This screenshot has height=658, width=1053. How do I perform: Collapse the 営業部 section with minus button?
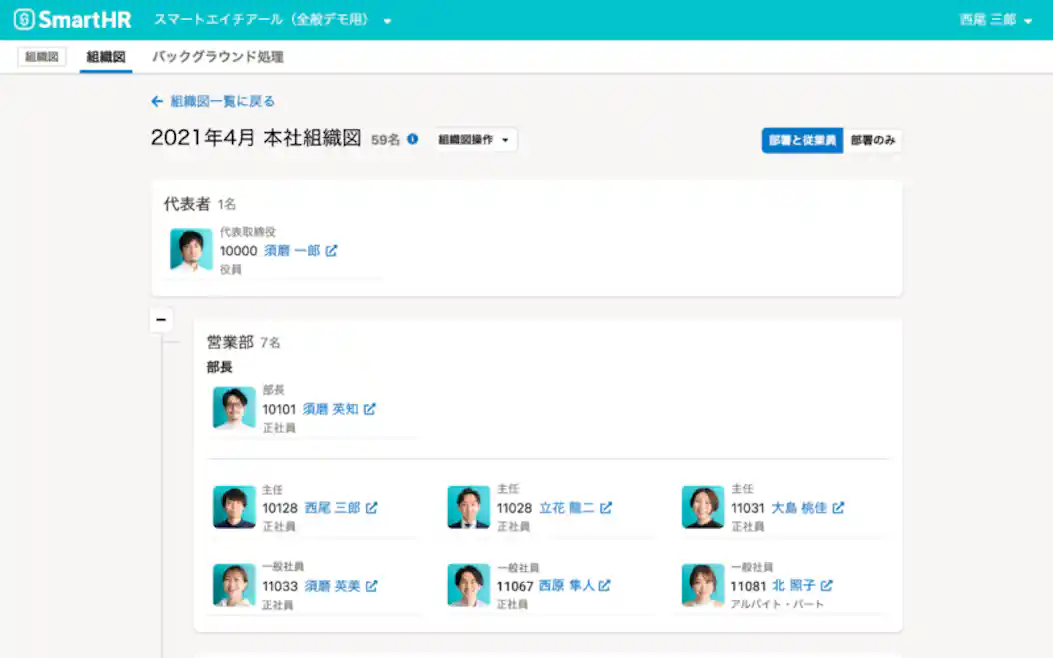tap(161, 319)
